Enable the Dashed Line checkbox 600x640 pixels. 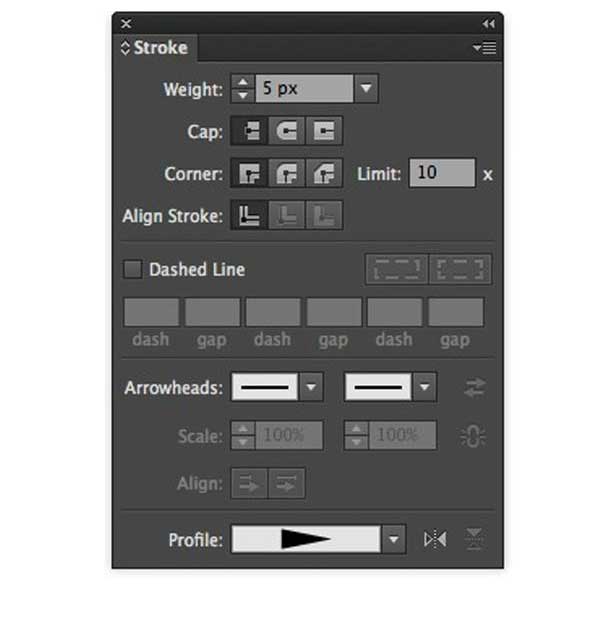[132, 269]
